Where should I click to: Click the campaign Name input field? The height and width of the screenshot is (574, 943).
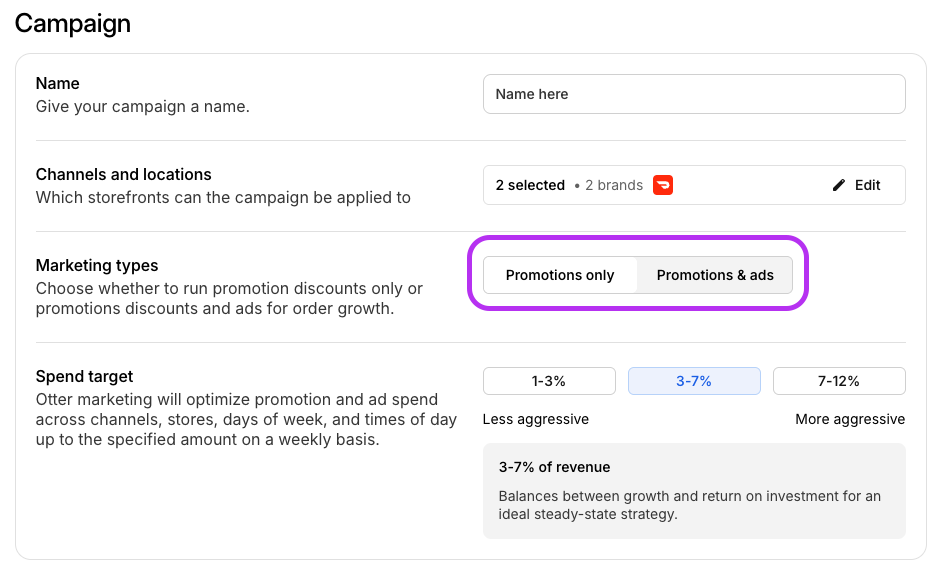click(x=694, y=94)
